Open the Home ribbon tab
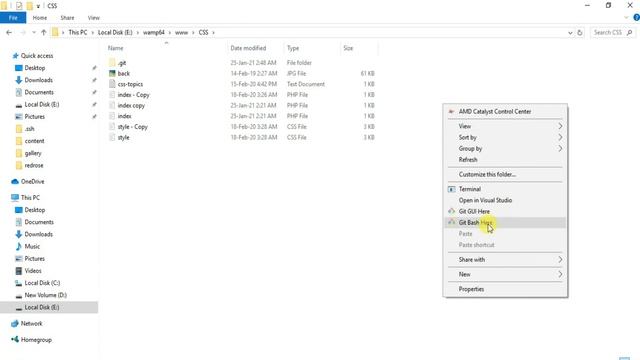This screenshot has height=360, width=640. tap(40, 18)
